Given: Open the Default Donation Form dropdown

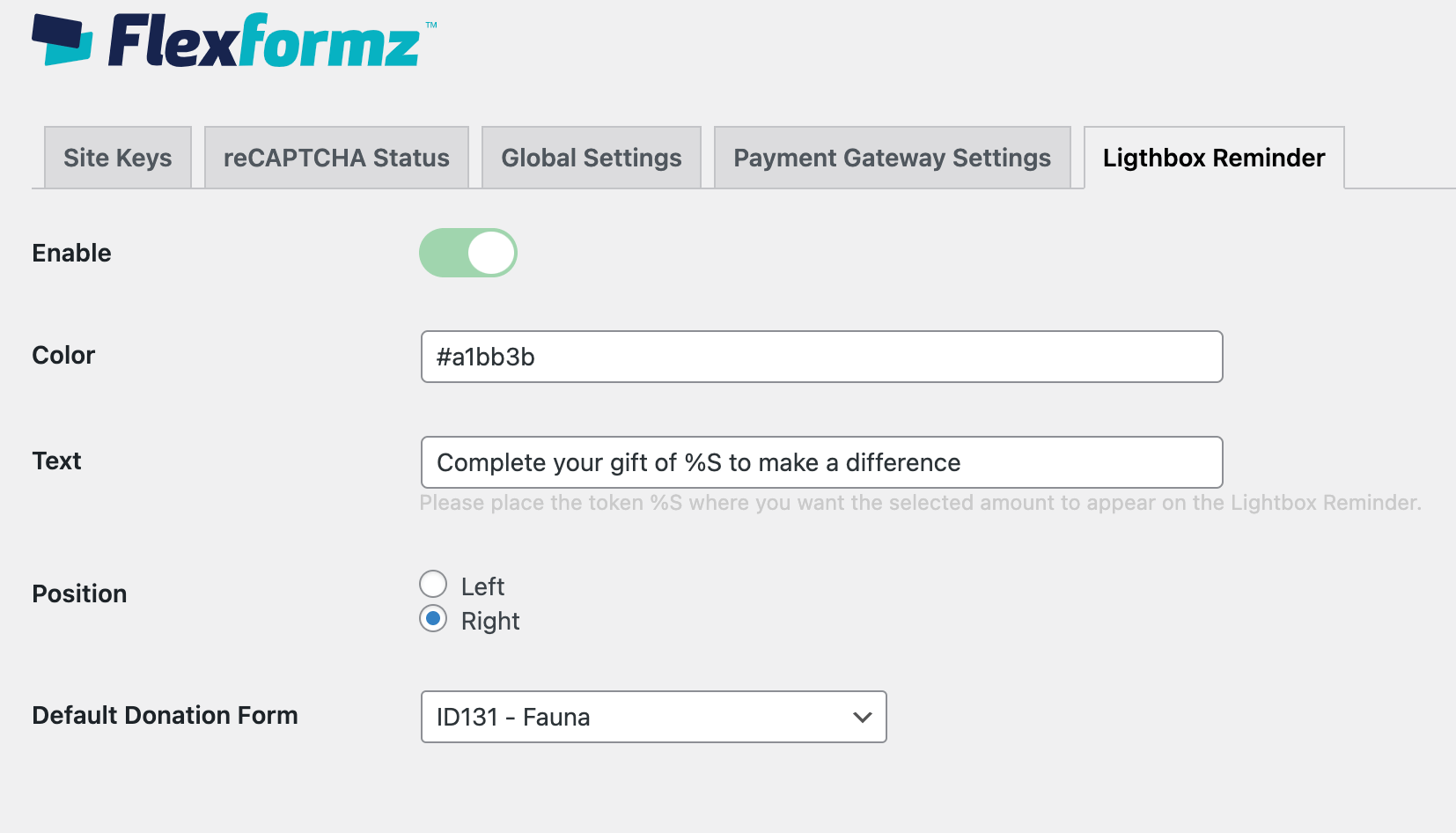Looking at the screenshot, I should coord(653,717).
